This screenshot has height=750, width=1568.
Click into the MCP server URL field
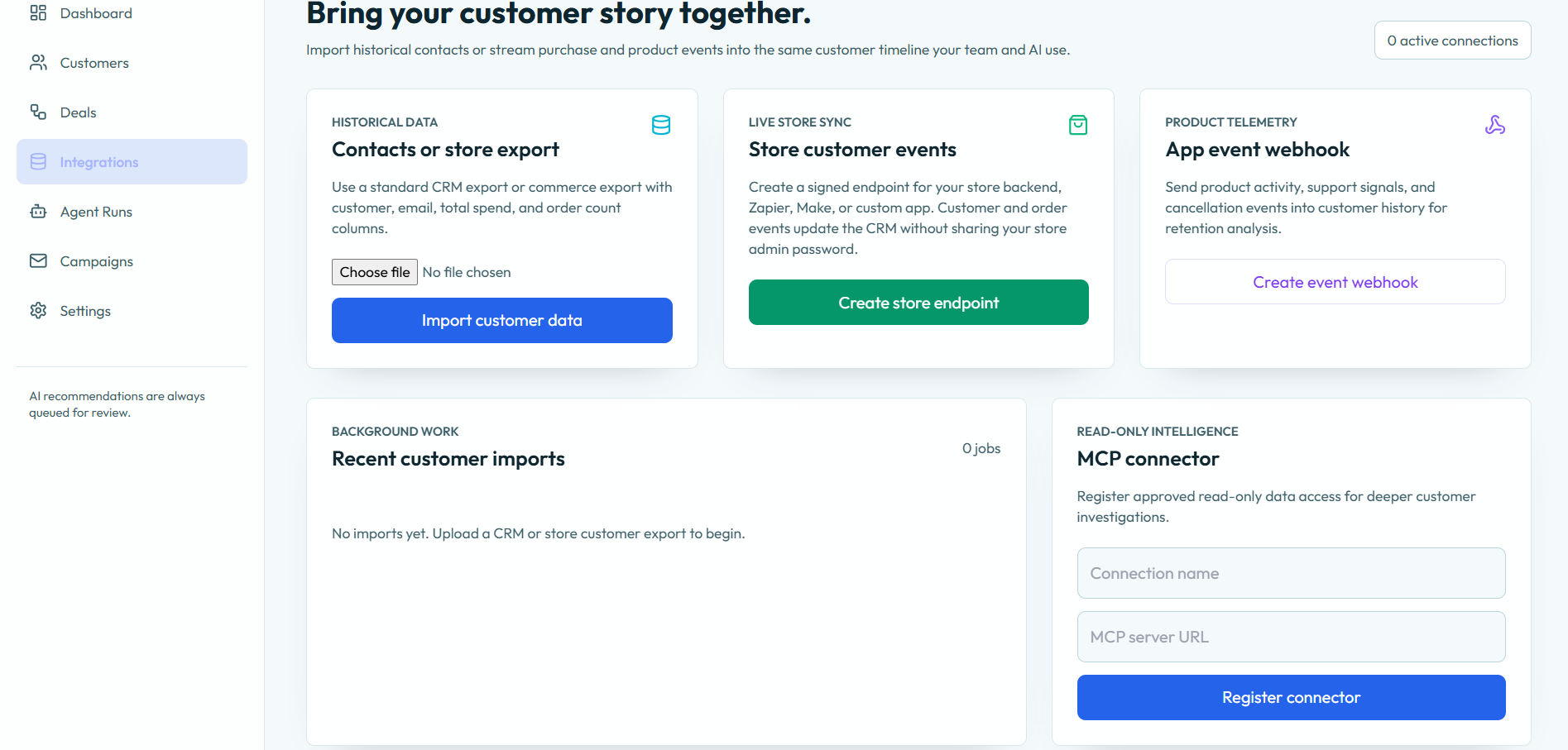(x=1292, y=637)
